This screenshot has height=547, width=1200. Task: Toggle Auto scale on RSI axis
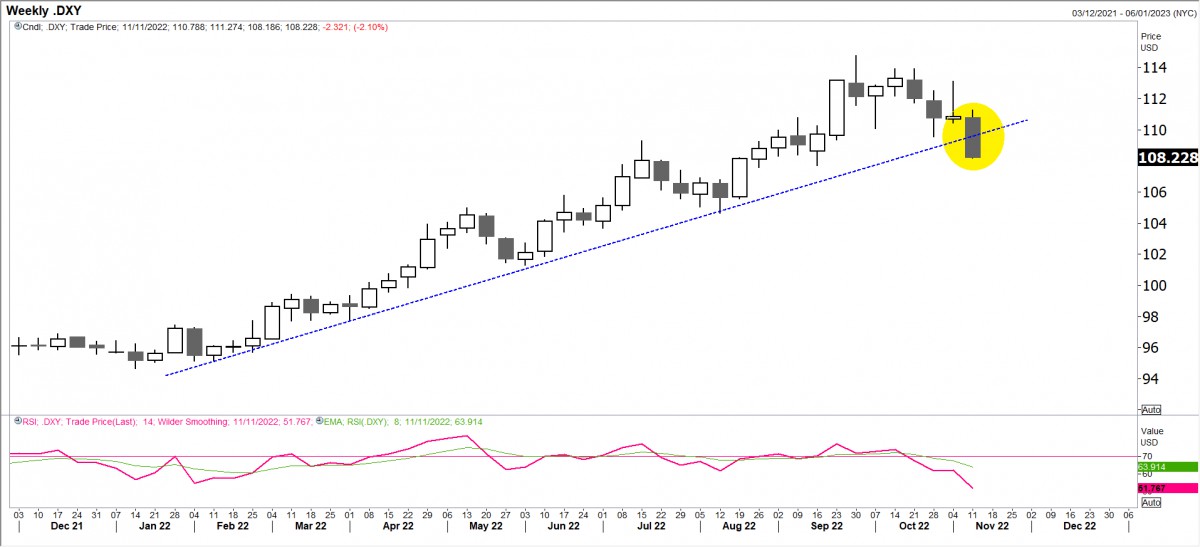[1151, 503]
